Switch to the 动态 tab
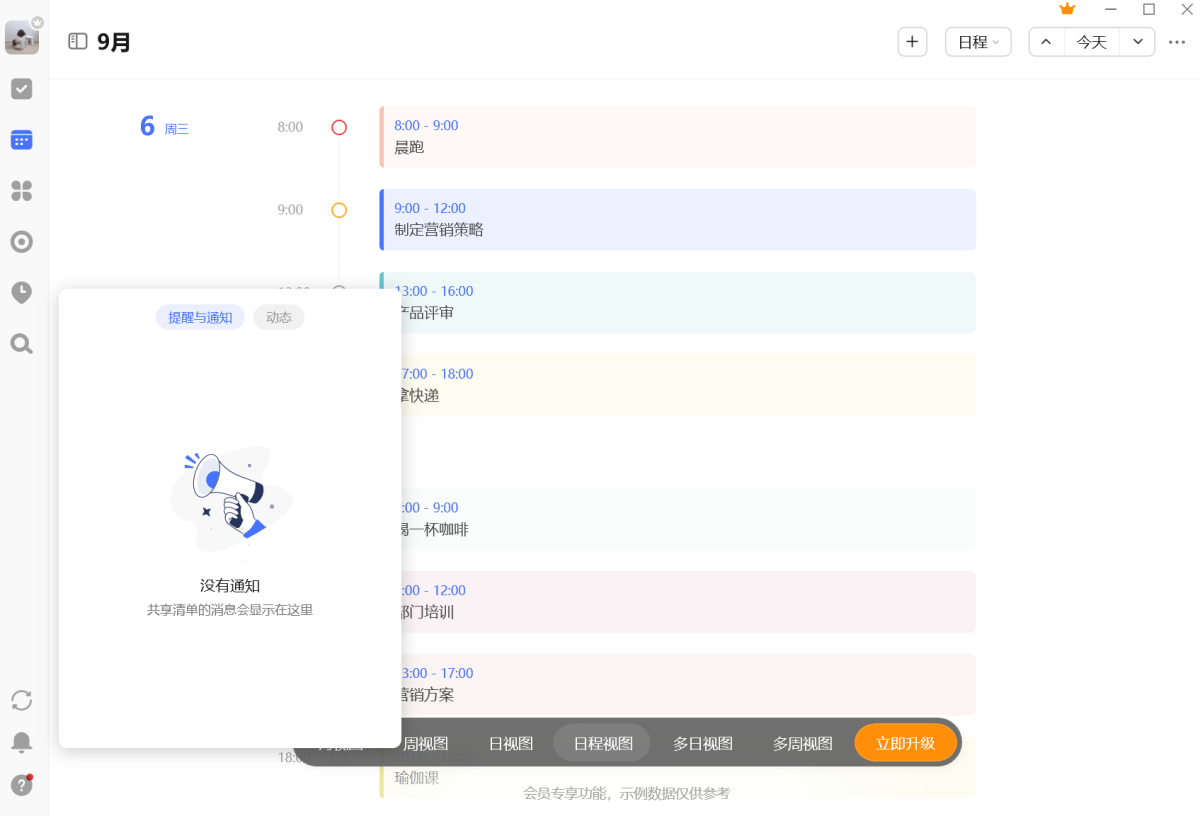Viewport: 1200px width, 816px height. 279,317
